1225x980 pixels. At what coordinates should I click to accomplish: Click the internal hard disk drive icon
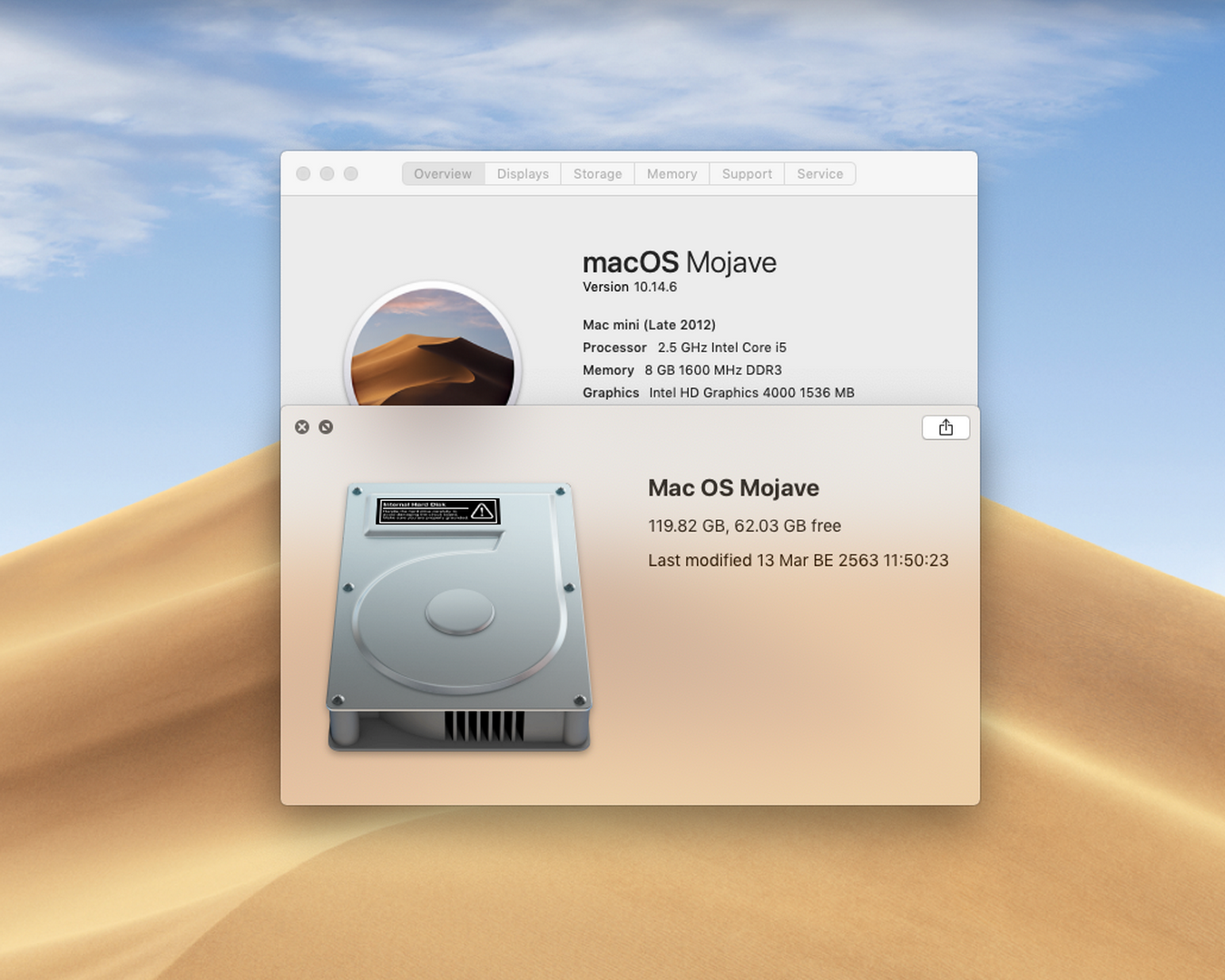459,617
